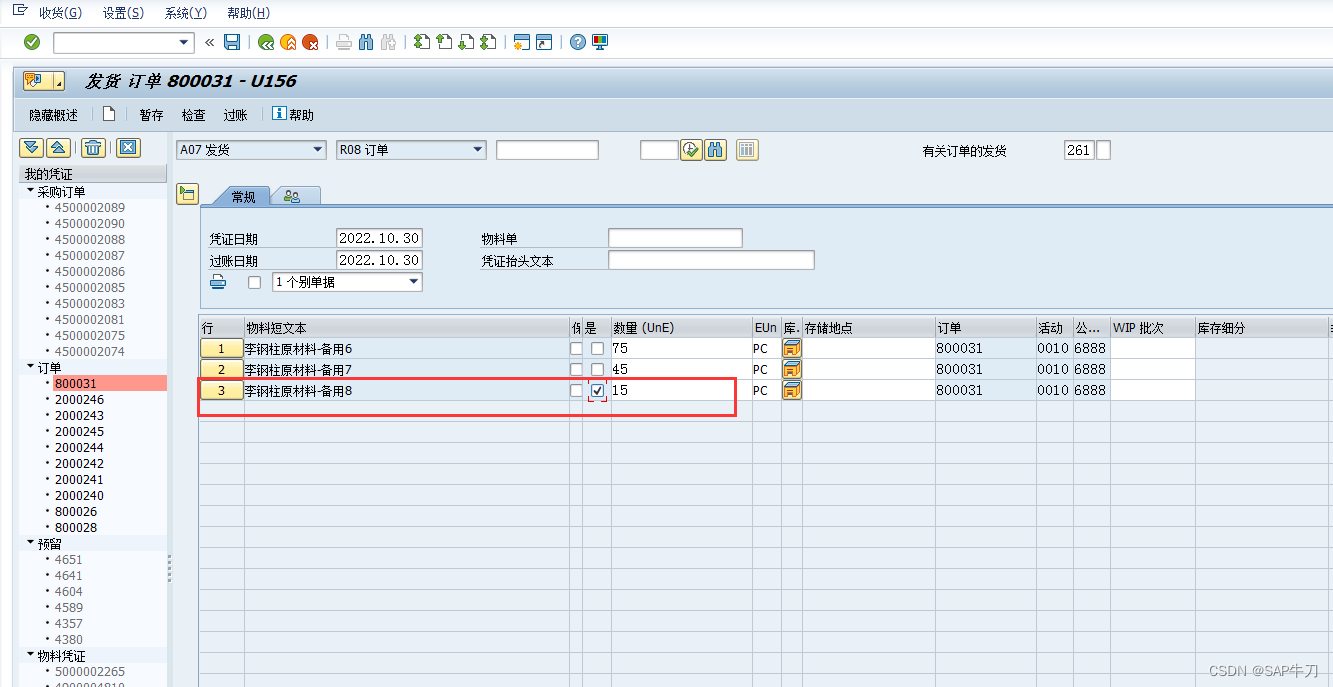This screenshot has height=687, width=1333.
Task: Click the green checkmark Enter icon
Action: 32,42
